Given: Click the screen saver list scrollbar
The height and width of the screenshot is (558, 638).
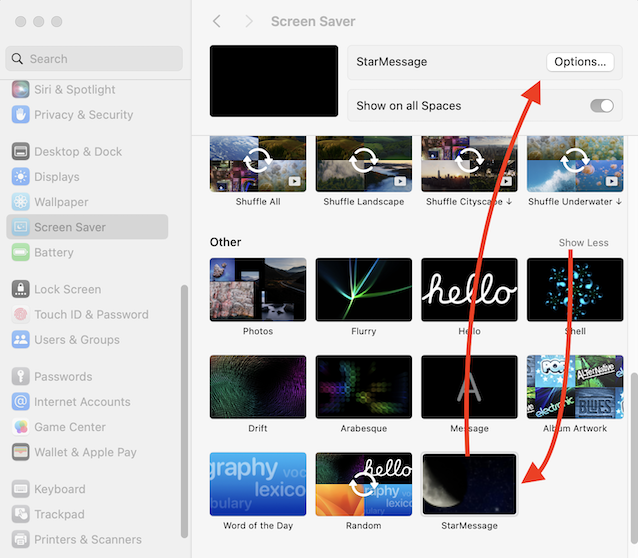Looking at the screenshot, I should (634, 458).
